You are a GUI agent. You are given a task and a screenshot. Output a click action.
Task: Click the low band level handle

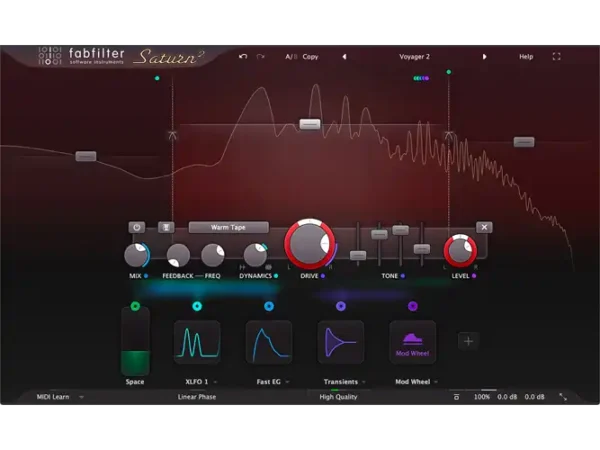pos(86,156)
